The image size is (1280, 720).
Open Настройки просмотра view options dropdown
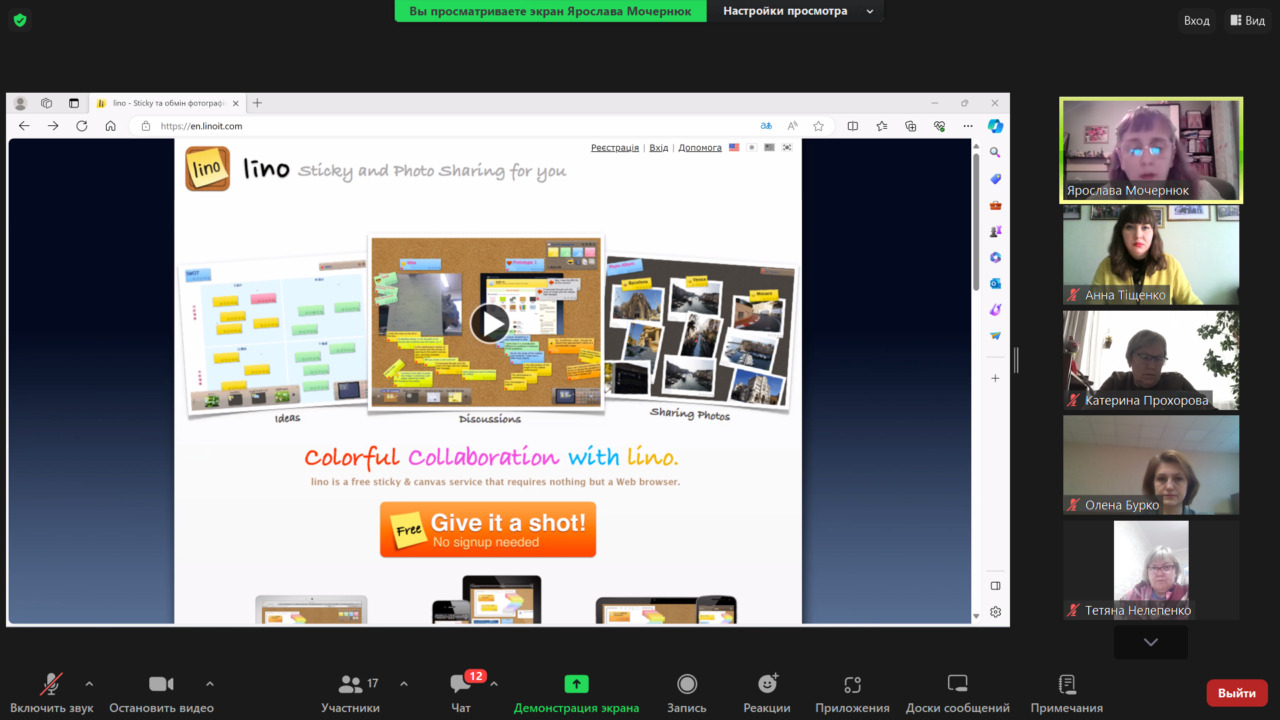click(x=798, y=11)
